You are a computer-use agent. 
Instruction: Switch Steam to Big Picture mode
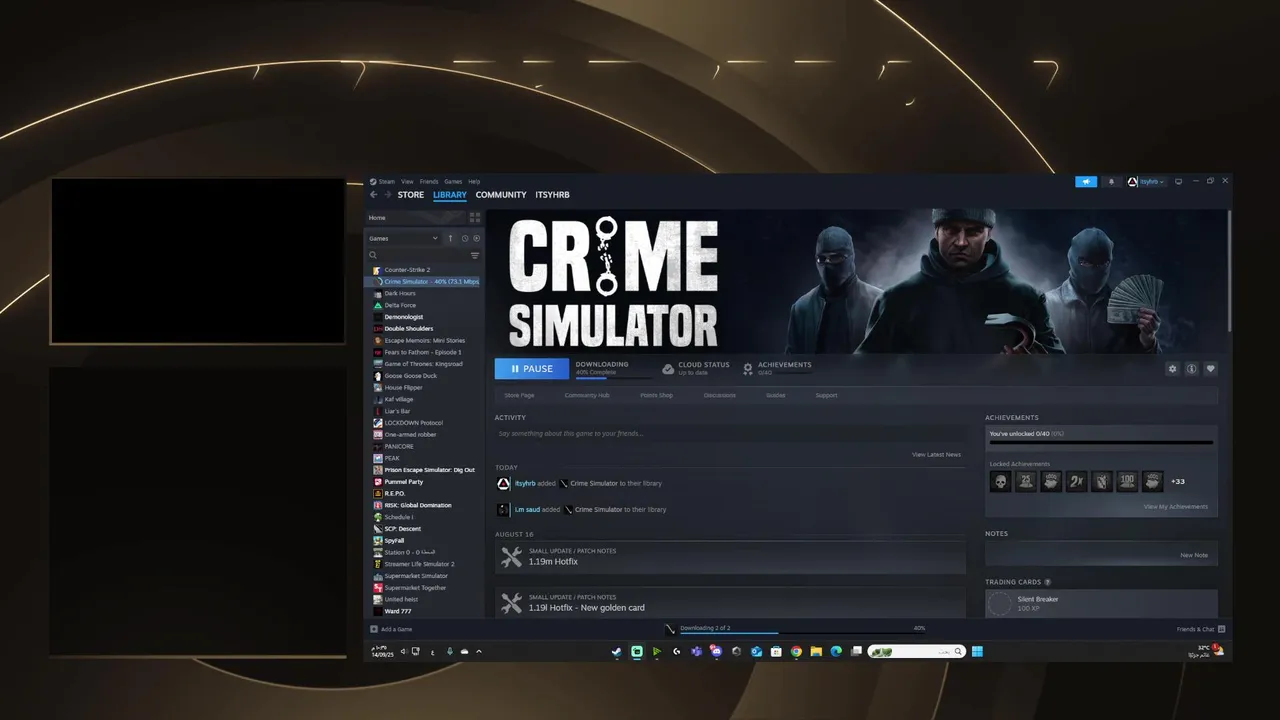tap(1178, 182)
